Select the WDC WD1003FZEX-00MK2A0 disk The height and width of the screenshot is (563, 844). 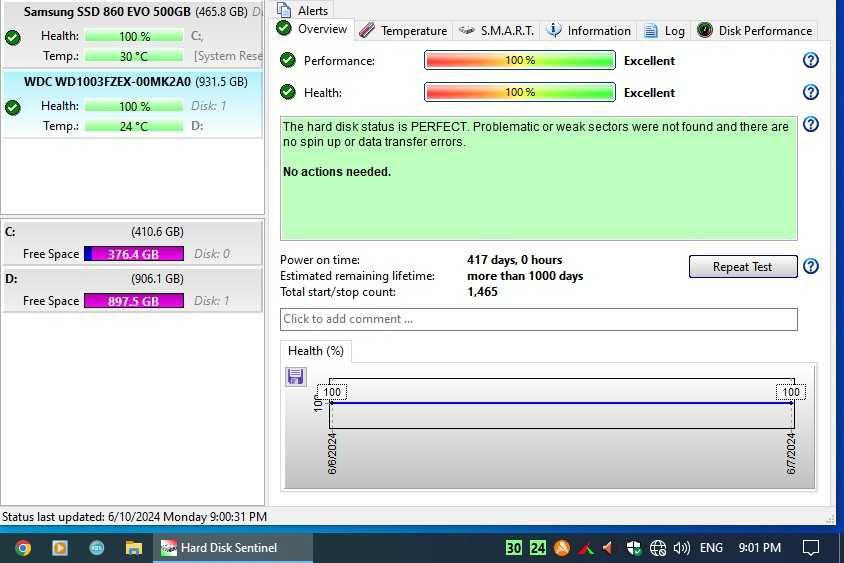click(x=132, y=104)
